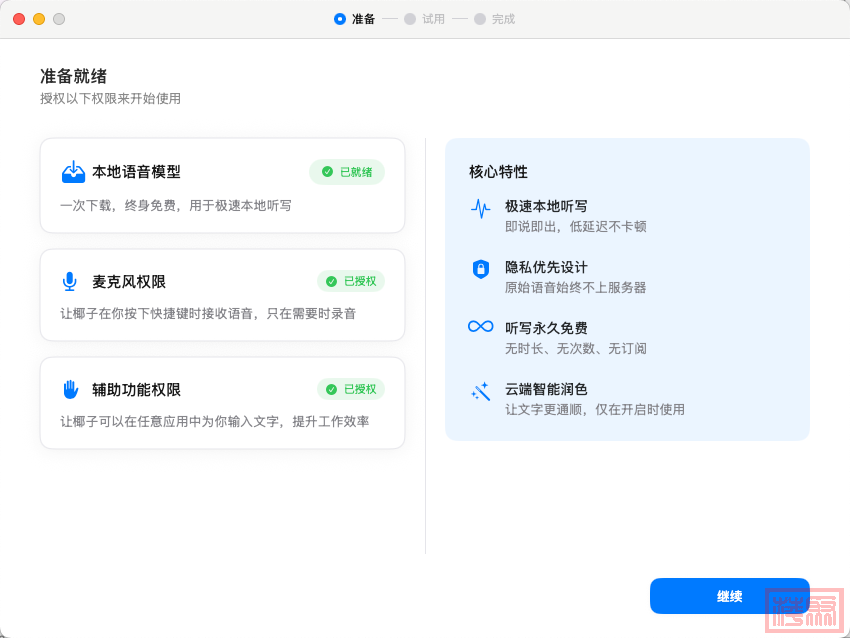Click the accessibility hand icon
850x638 pixels.
pyautogui.click(x=70, y=389)
